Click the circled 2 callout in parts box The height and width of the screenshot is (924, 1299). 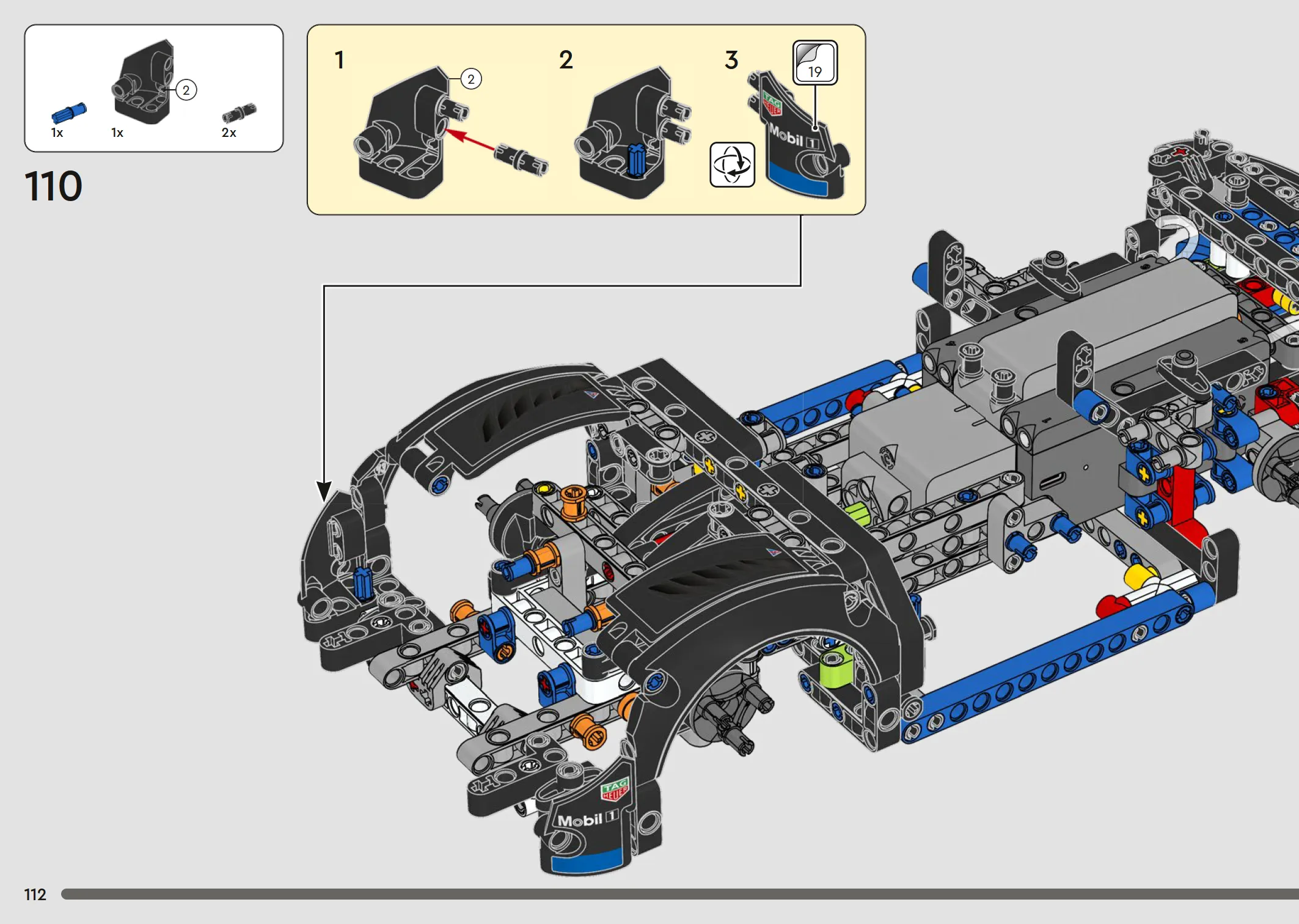(186, 90)
